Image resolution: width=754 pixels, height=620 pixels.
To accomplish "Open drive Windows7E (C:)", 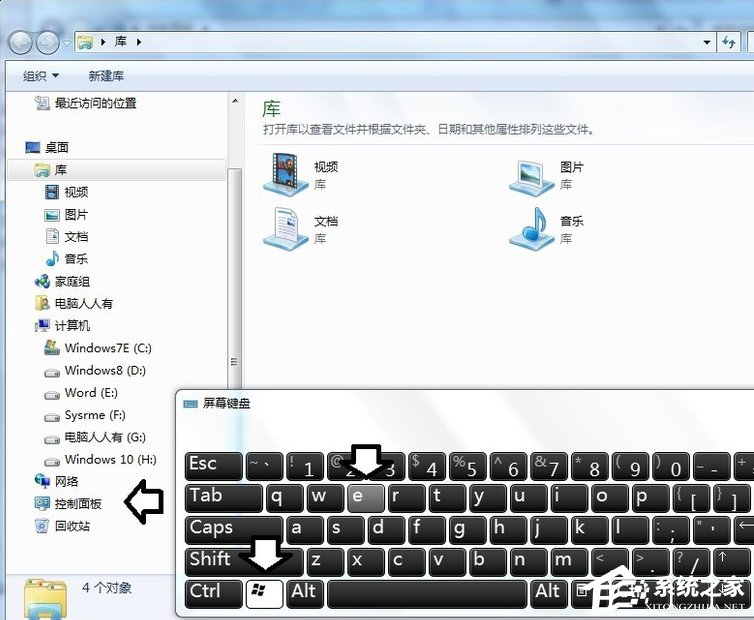I will (98, 348).
